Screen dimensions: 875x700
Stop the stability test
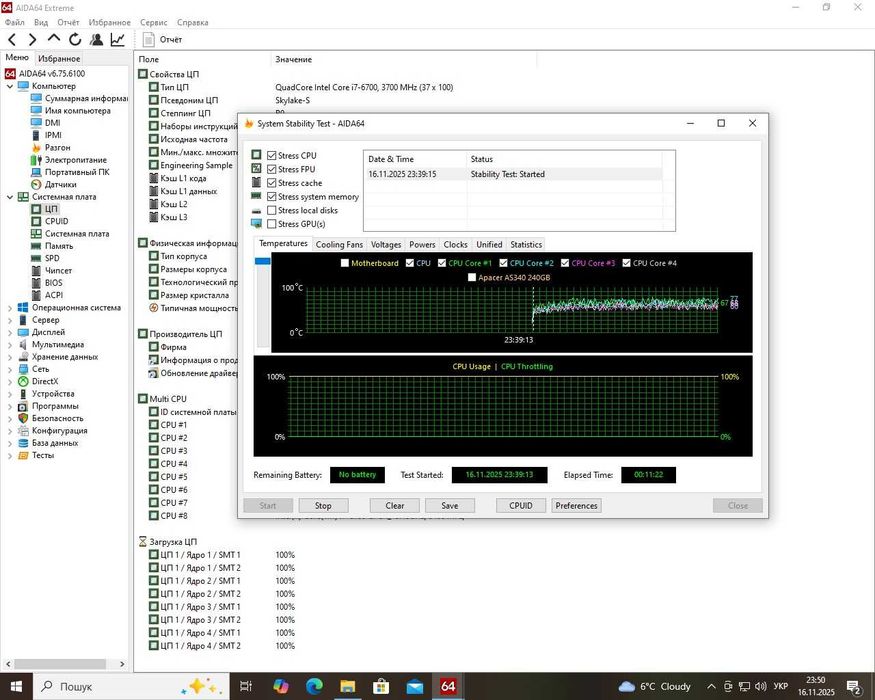click(323, 506)
